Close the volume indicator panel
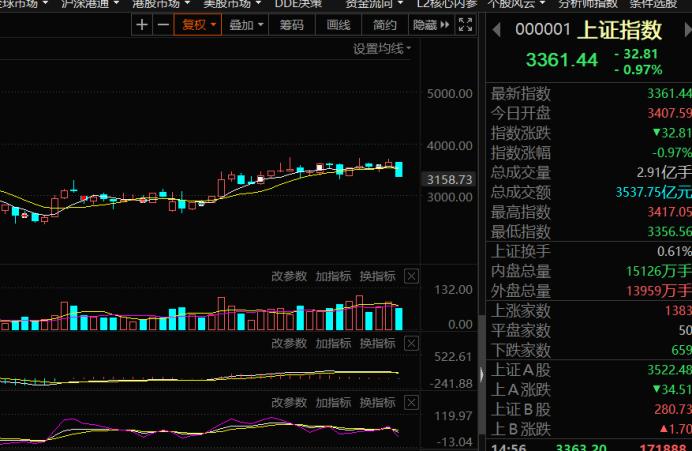This screenshot has width=692, height=451. point(410,276)
